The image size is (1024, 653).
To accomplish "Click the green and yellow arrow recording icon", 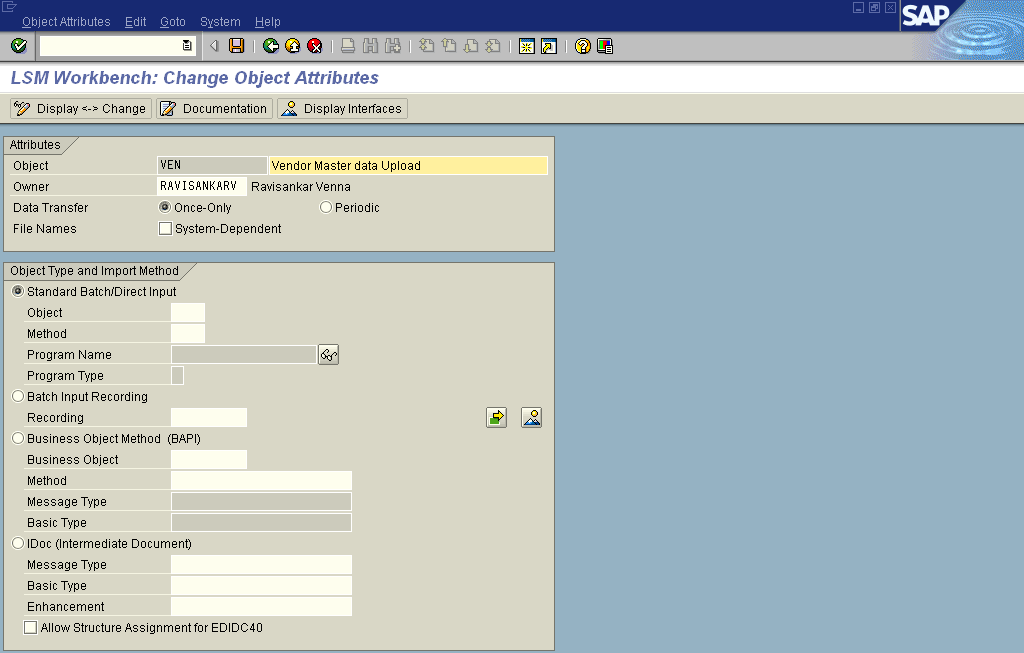I will pos(496,418).
